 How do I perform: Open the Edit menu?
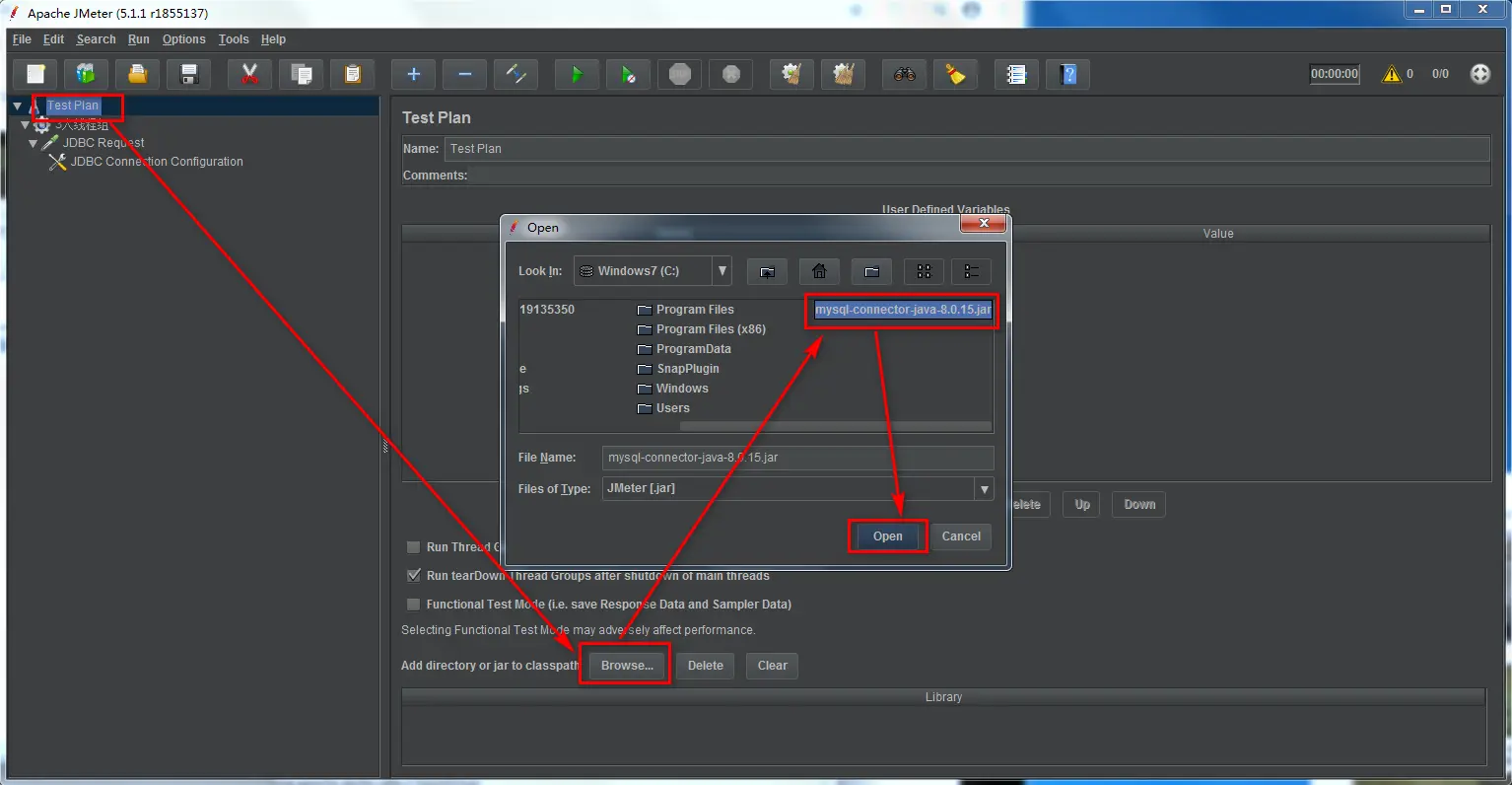click(53, 39)
